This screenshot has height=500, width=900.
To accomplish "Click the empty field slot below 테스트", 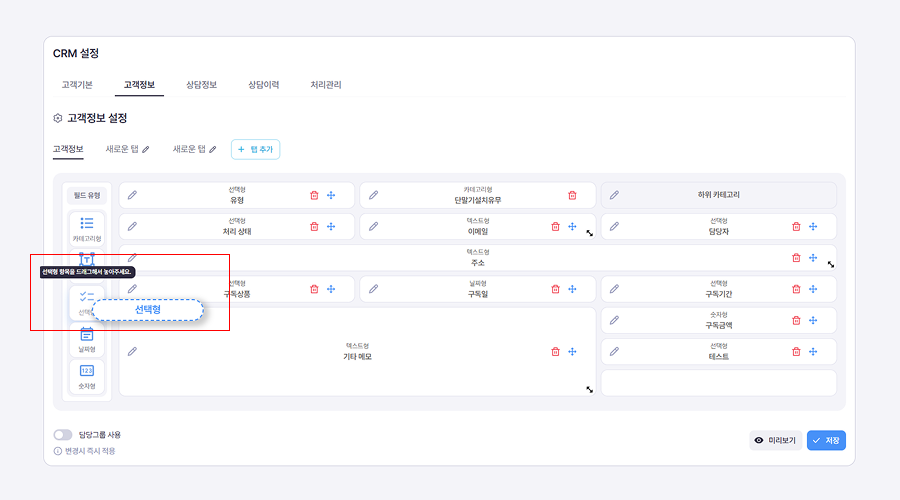I will pos(718,383).
